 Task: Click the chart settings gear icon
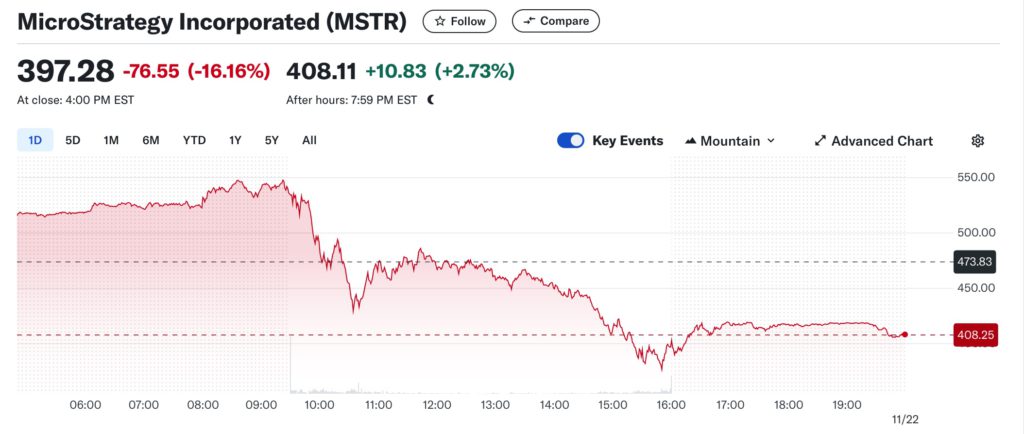(977, 141)
